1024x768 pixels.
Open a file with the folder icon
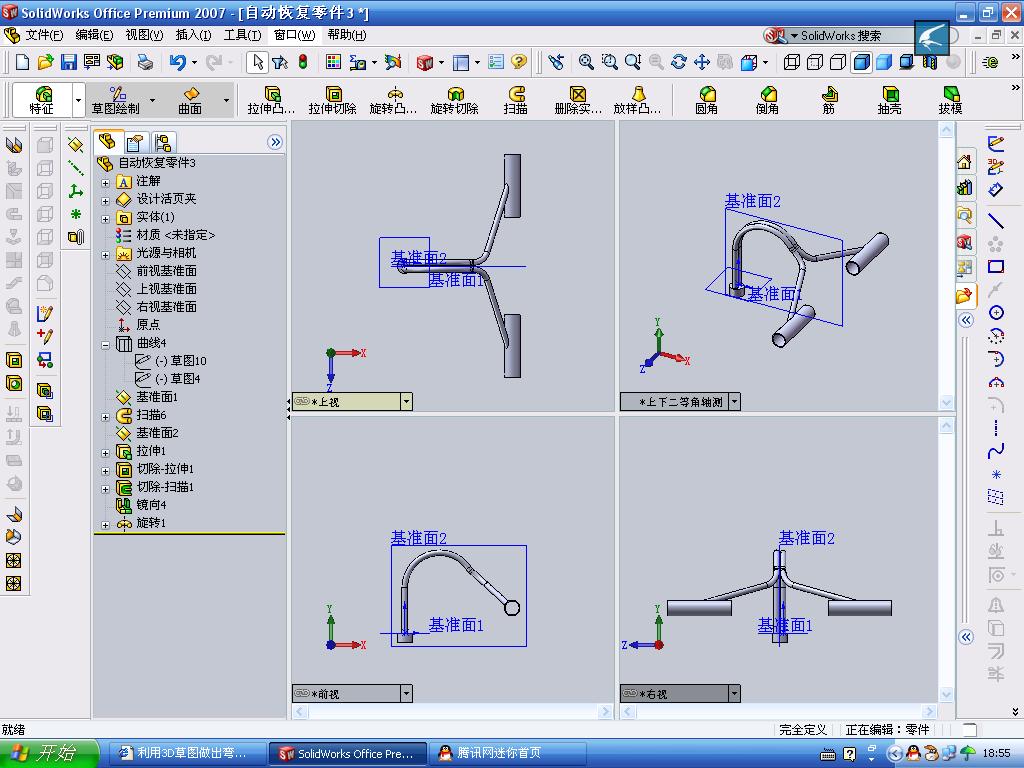tap(45, 62)
